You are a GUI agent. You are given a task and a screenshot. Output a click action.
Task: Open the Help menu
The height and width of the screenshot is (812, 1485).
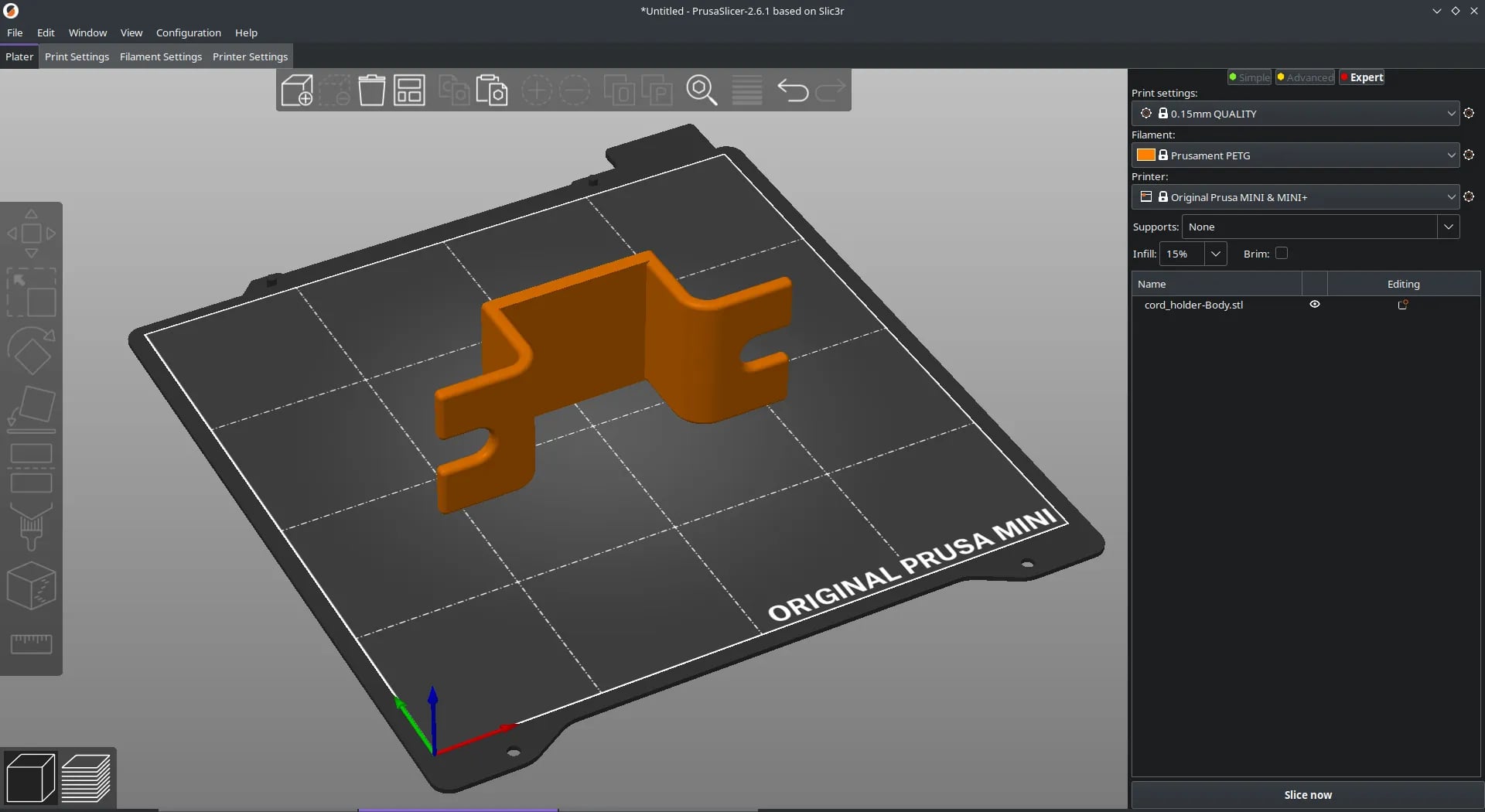pos(246,32)
